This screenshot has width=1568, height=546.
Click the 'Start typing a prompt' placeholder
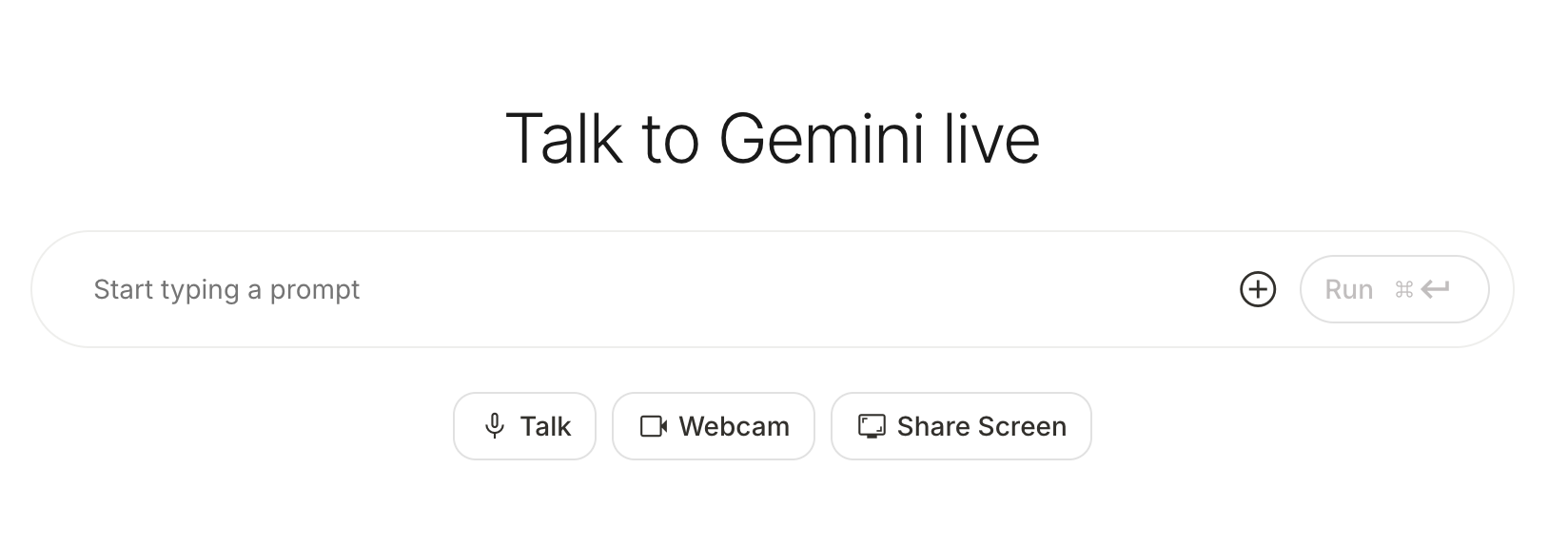click(x=226, y=289)
